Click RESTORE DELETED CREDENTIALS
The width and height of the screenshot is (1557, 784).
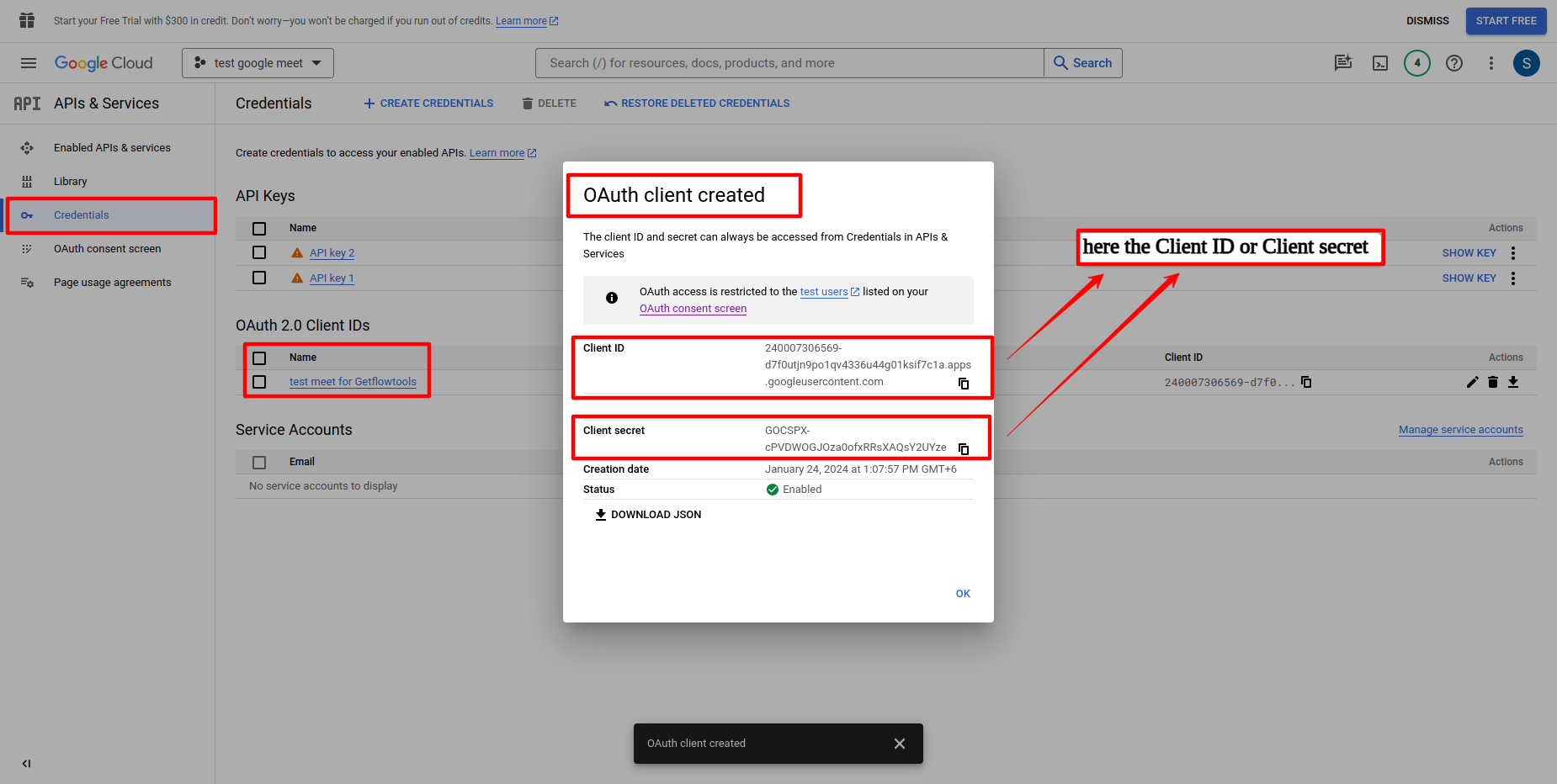pos(697,103)
